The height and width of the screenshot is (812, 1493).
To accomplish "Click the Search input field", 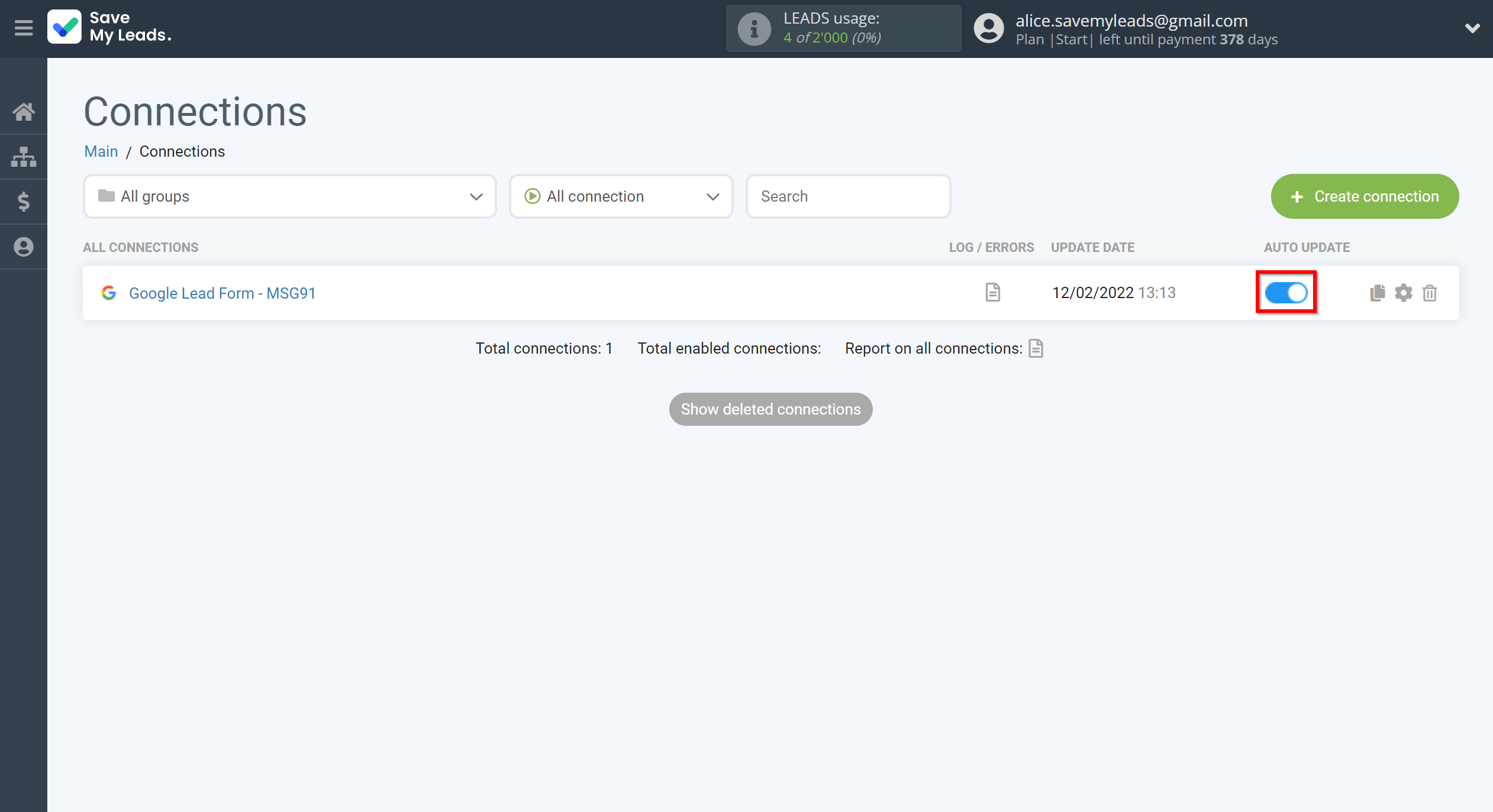I will click(847, 196).
